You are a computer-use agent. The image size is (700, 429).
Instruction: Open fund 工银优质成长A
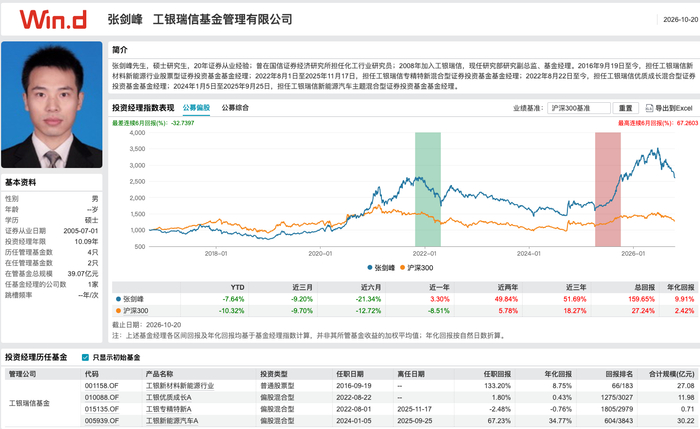coord(169,397)
